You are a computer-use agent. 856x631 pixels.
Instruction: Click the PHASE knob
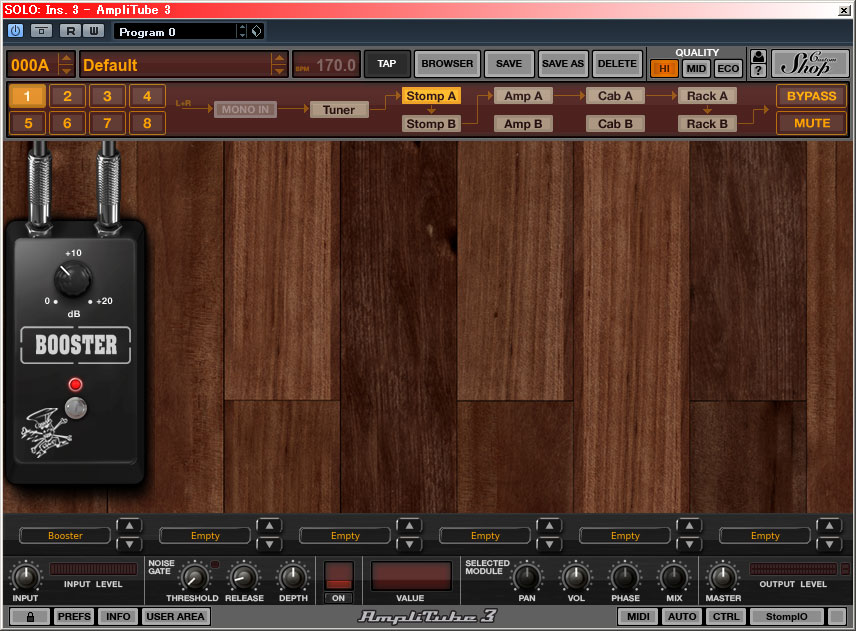pos(625,576)
